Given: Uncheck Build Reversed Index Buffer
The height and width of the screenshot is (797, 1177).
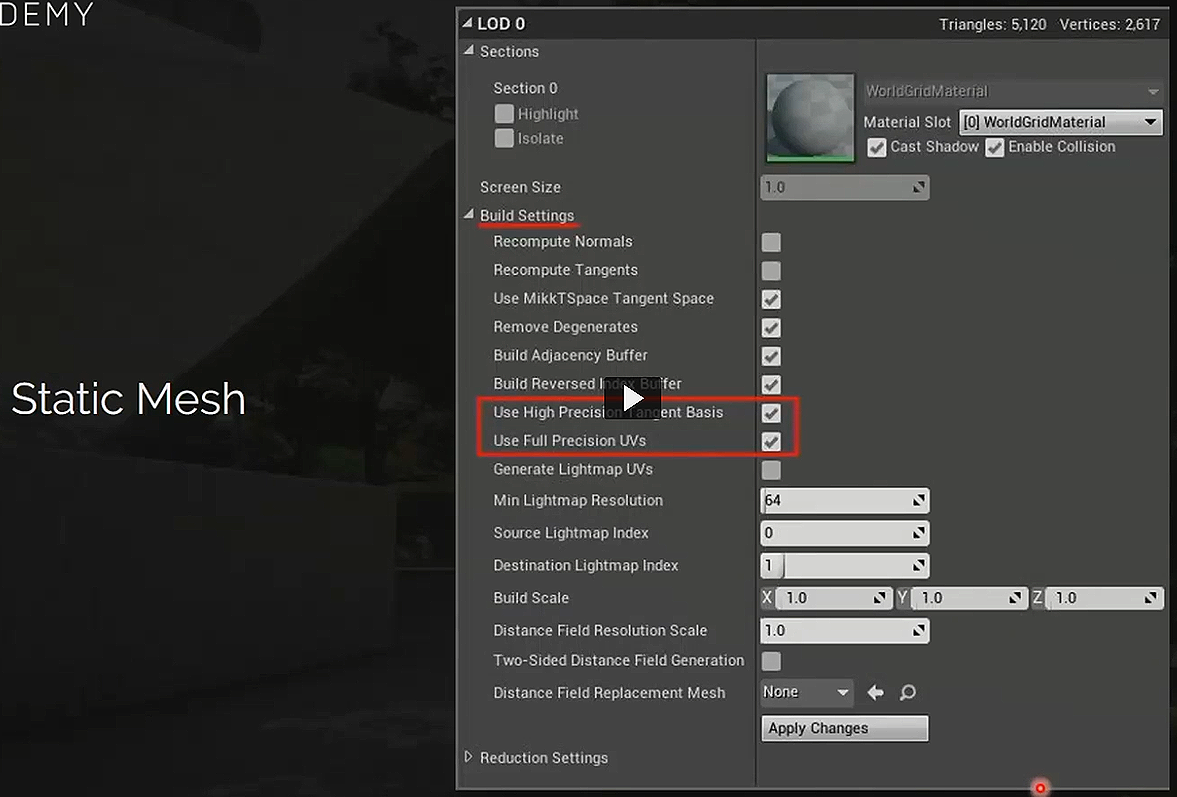Looking at the screenshot, I should tap(771, 385).
